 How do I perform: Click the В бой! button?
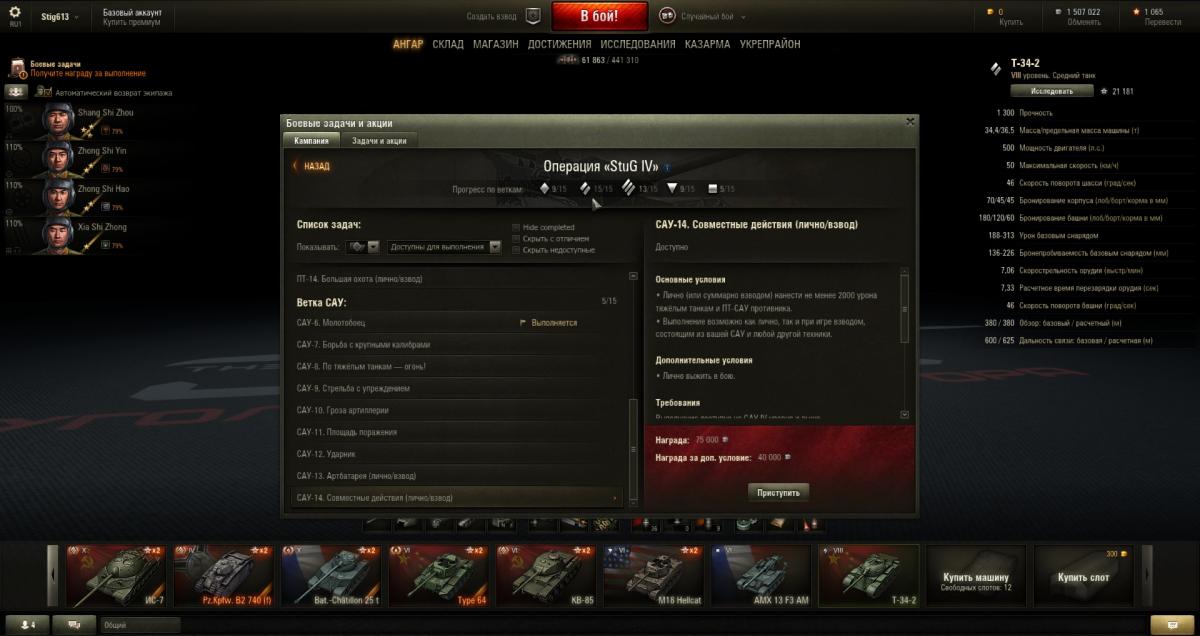[x=600, y=16]
